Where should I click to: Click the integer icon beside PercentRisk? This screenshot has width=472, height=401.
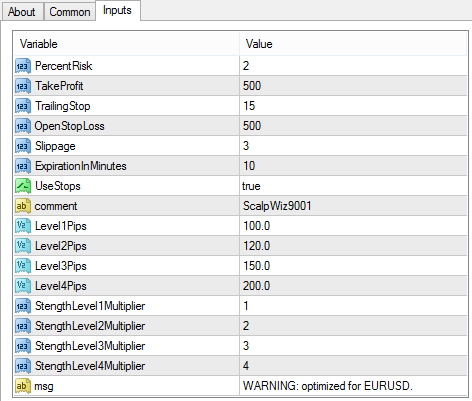coord(23,66)
